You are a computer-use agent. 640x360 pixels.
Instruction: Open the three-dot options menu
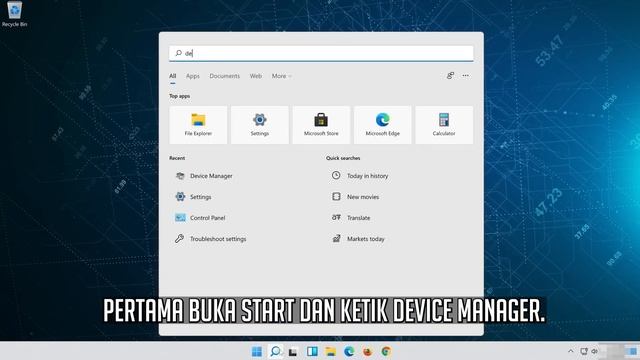click(x=466, y=76)
